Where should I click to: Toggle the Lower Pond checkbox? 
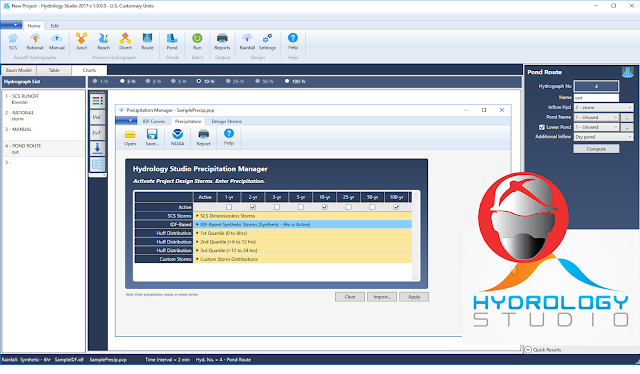tap(542, 127)
